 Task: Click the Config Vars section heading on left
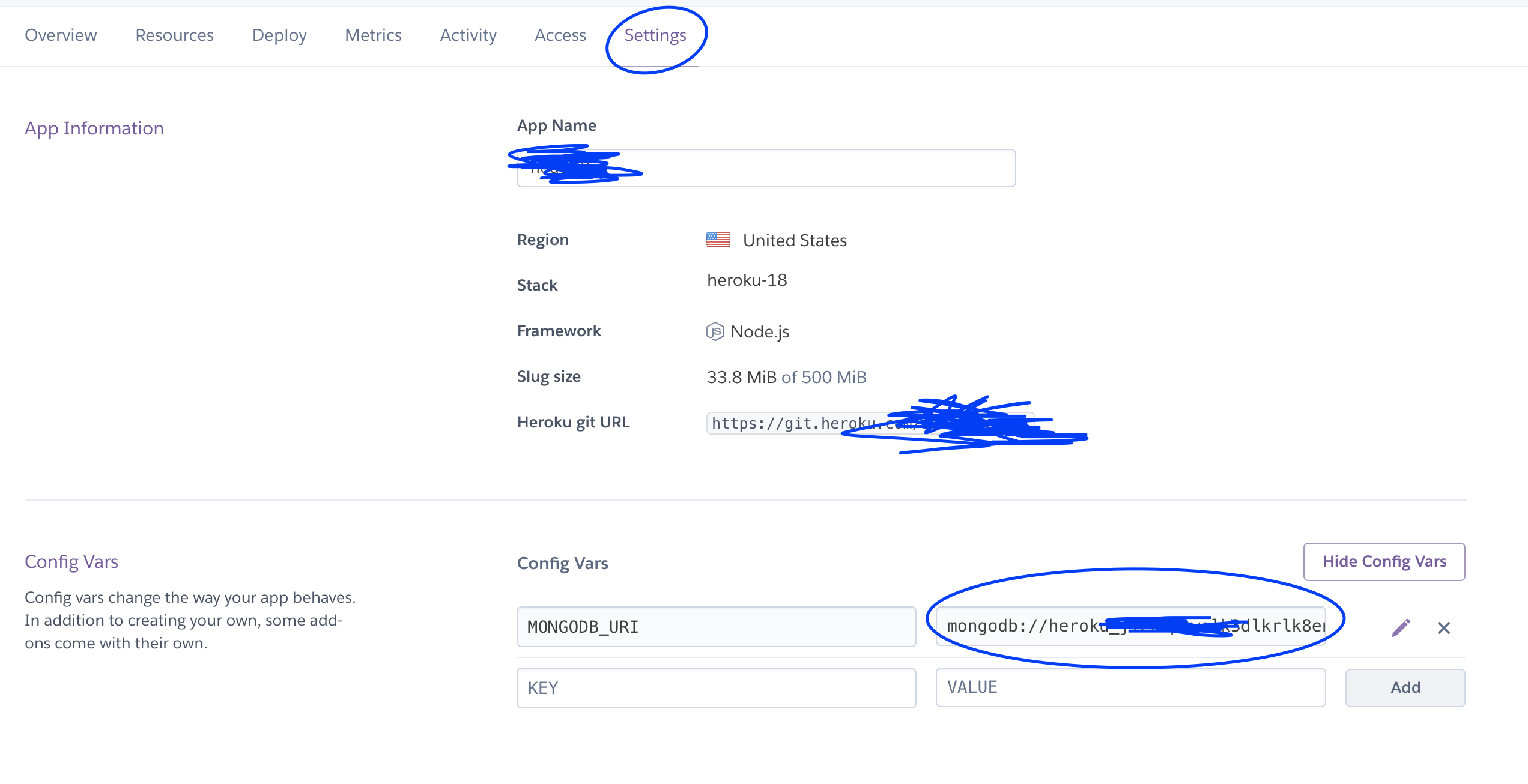71,562
